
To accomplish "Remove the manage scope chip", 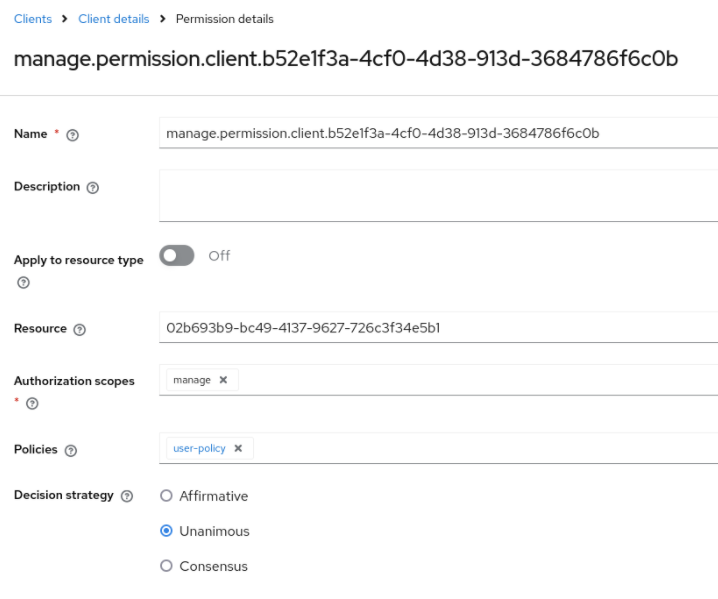I will point(223,380).
